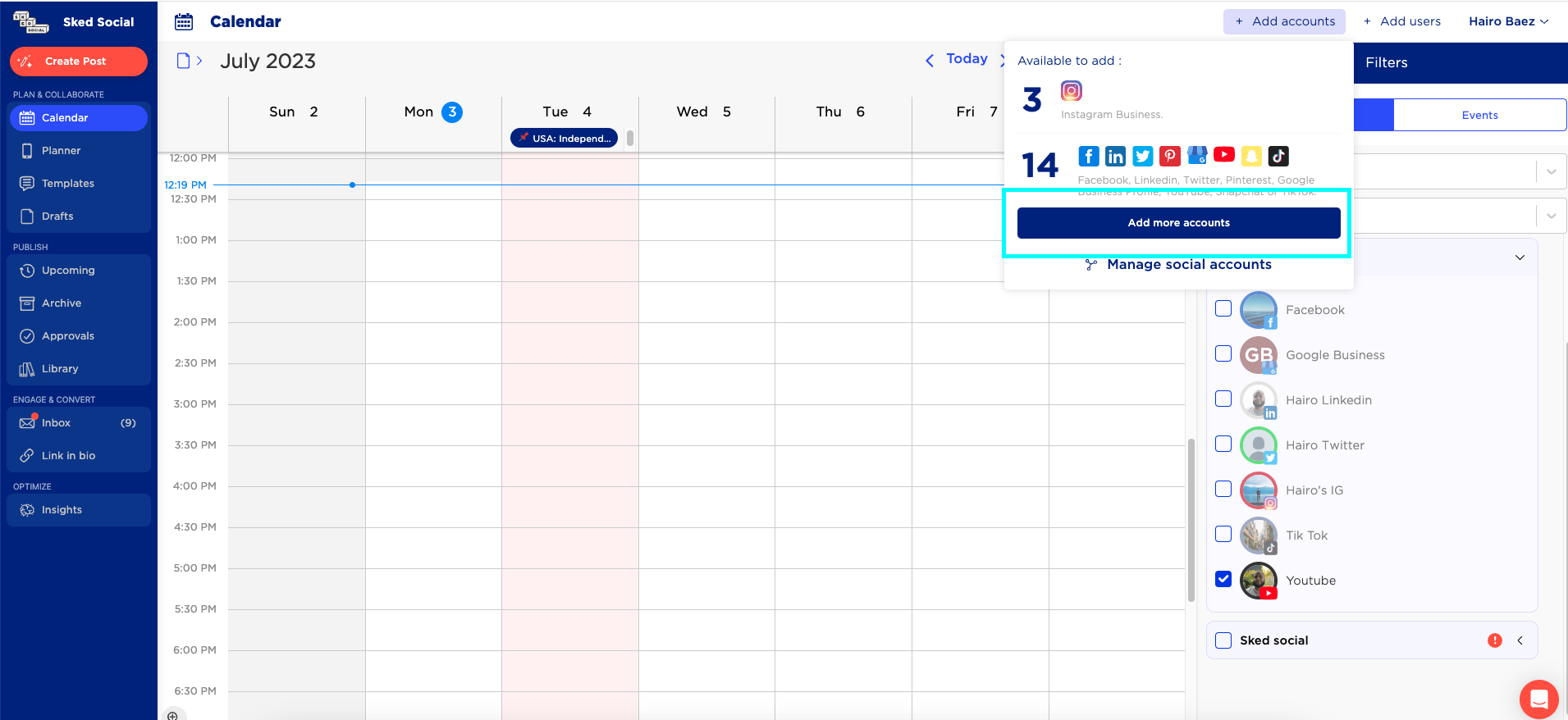Image resolution: width=1568 pixels, height=720 pixels.
Task: Check the Sked social group checkbox
Action: coord(1223,640)
